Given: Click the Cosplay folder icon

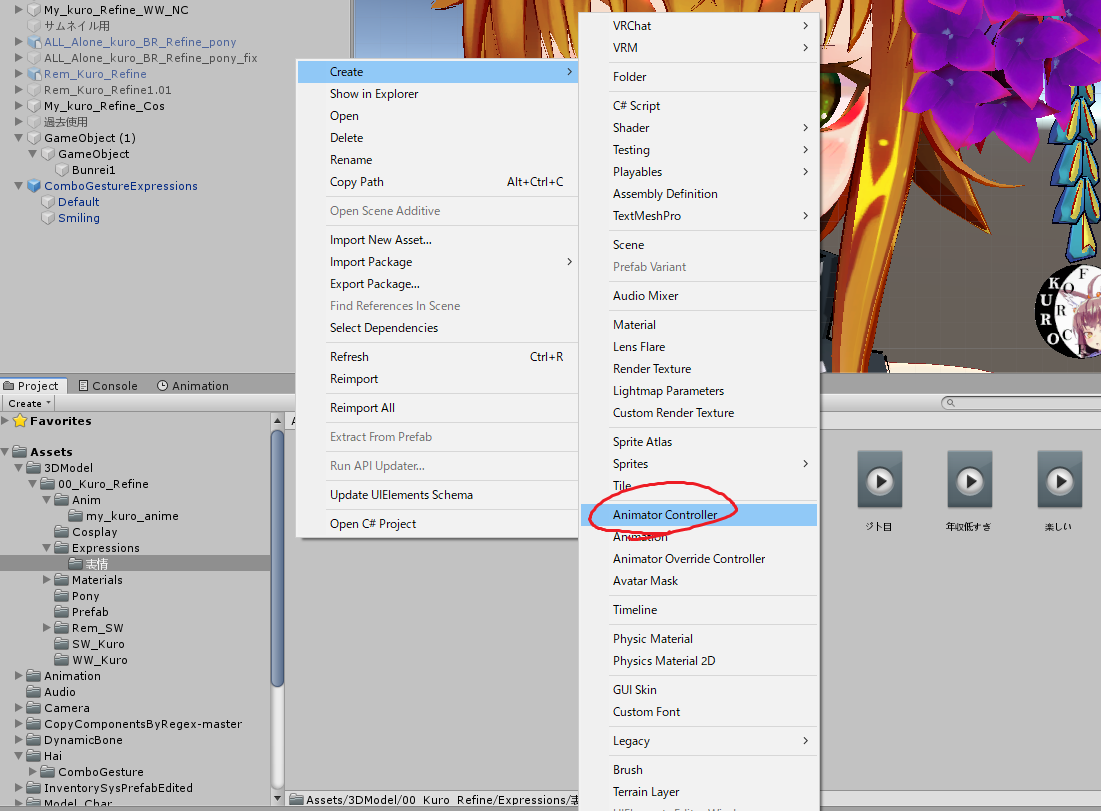Looking at the screenshot, I should coord(62,532).
